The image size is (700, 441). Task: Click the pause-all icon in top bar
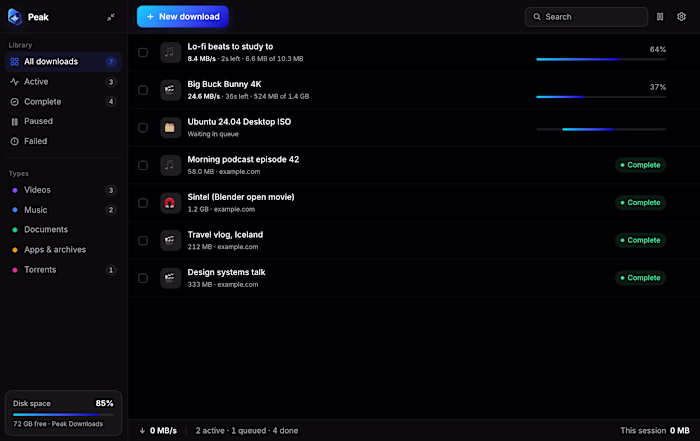[x=660, y=17]
